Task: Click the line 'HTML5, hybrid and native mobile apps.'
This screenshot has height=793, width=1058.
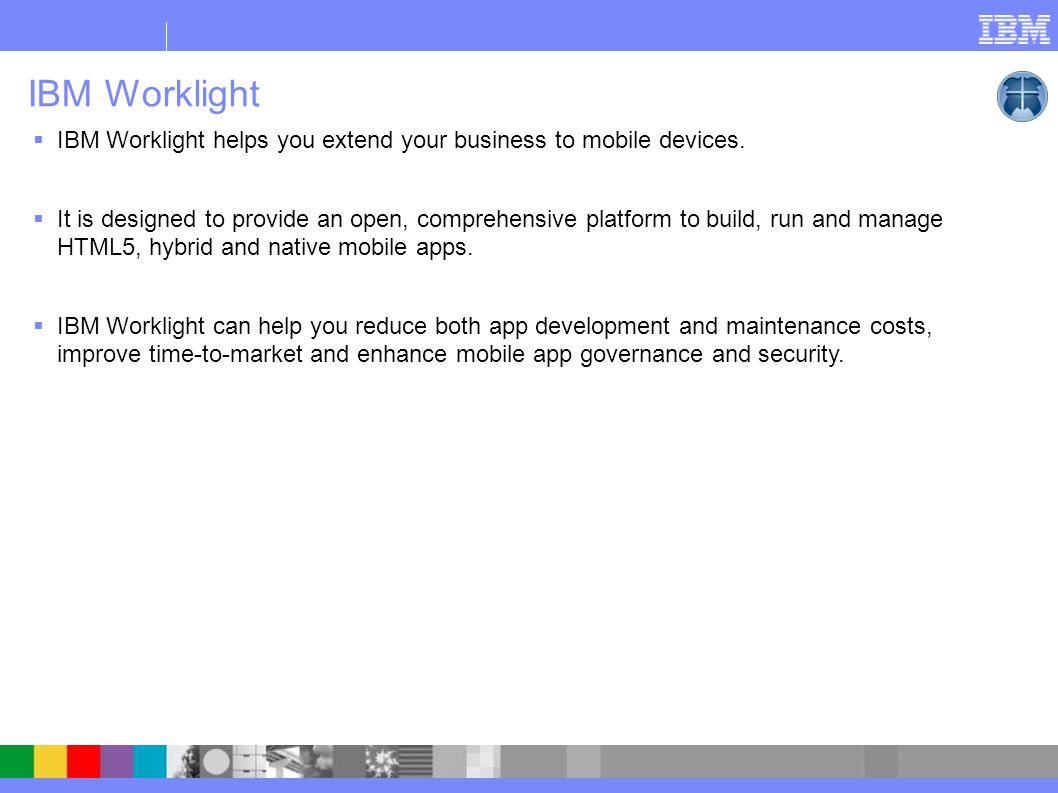Action: point(264,247)
